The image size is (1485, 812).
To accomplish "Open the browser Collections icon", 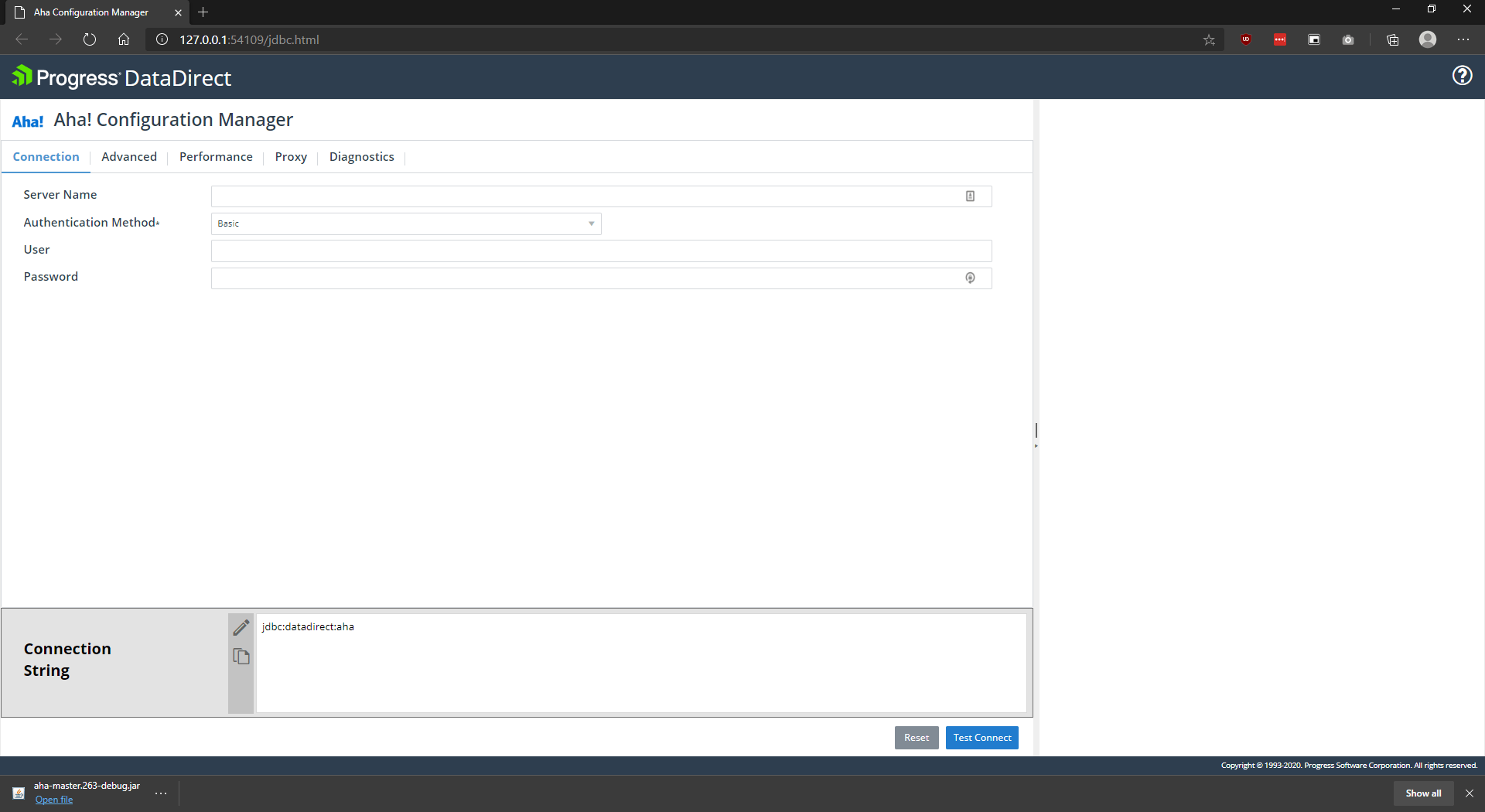I will coord(1393,40).
